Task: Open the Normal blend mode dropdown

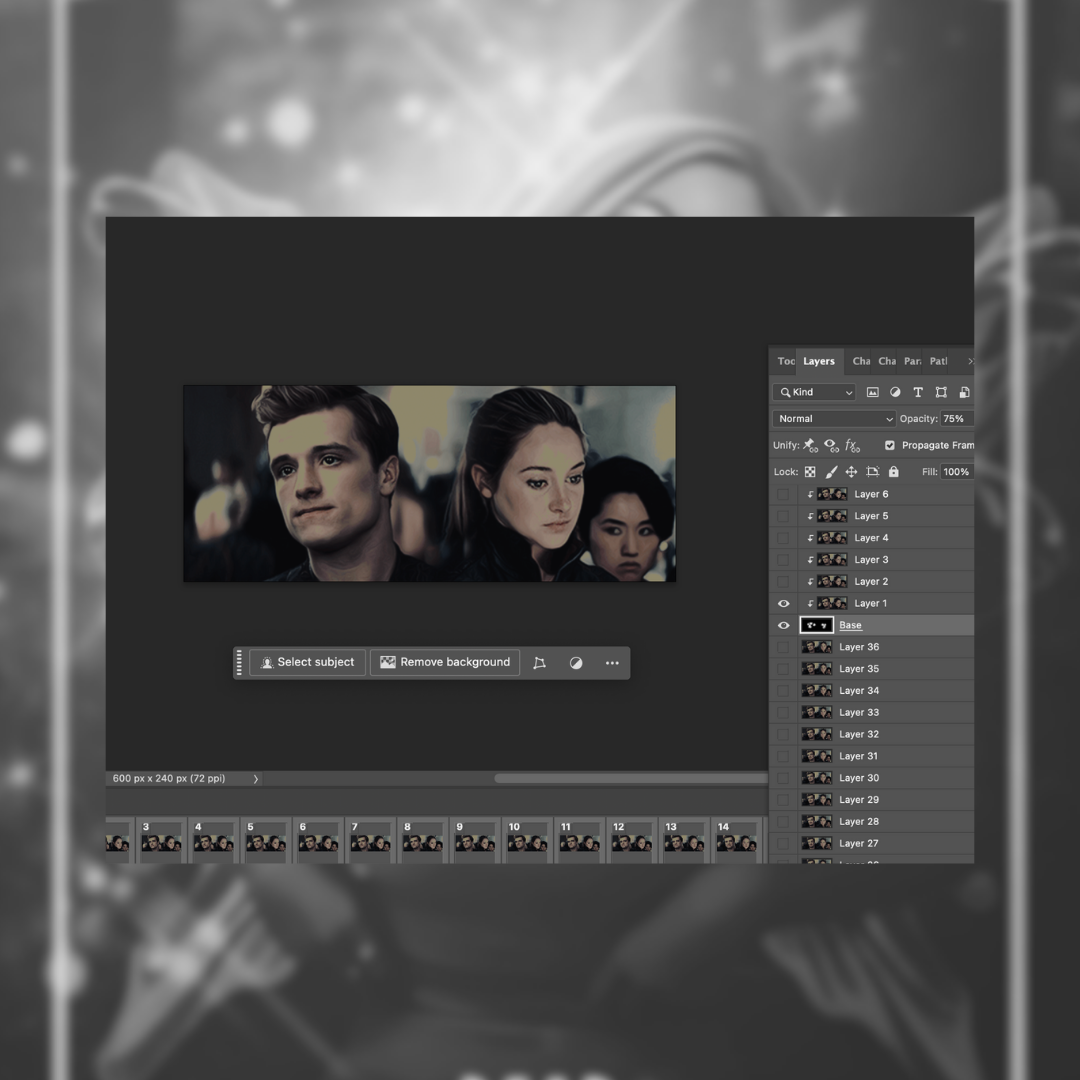Action: click(x=834, y=419)
